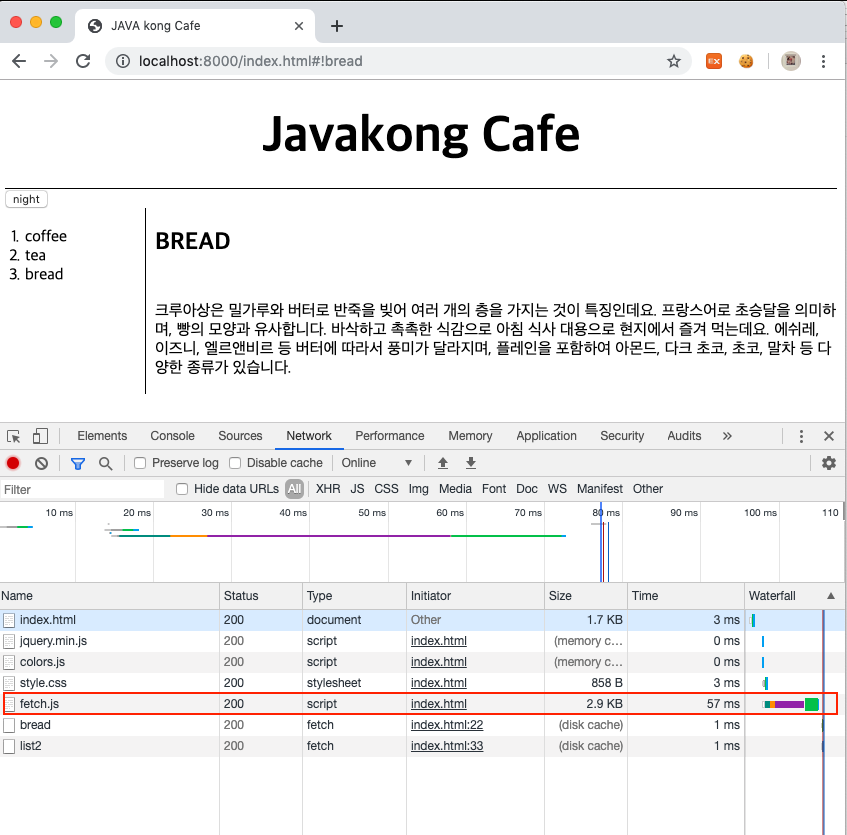
Task: Open the tea menu link
Action: click(x=35, y=255)
